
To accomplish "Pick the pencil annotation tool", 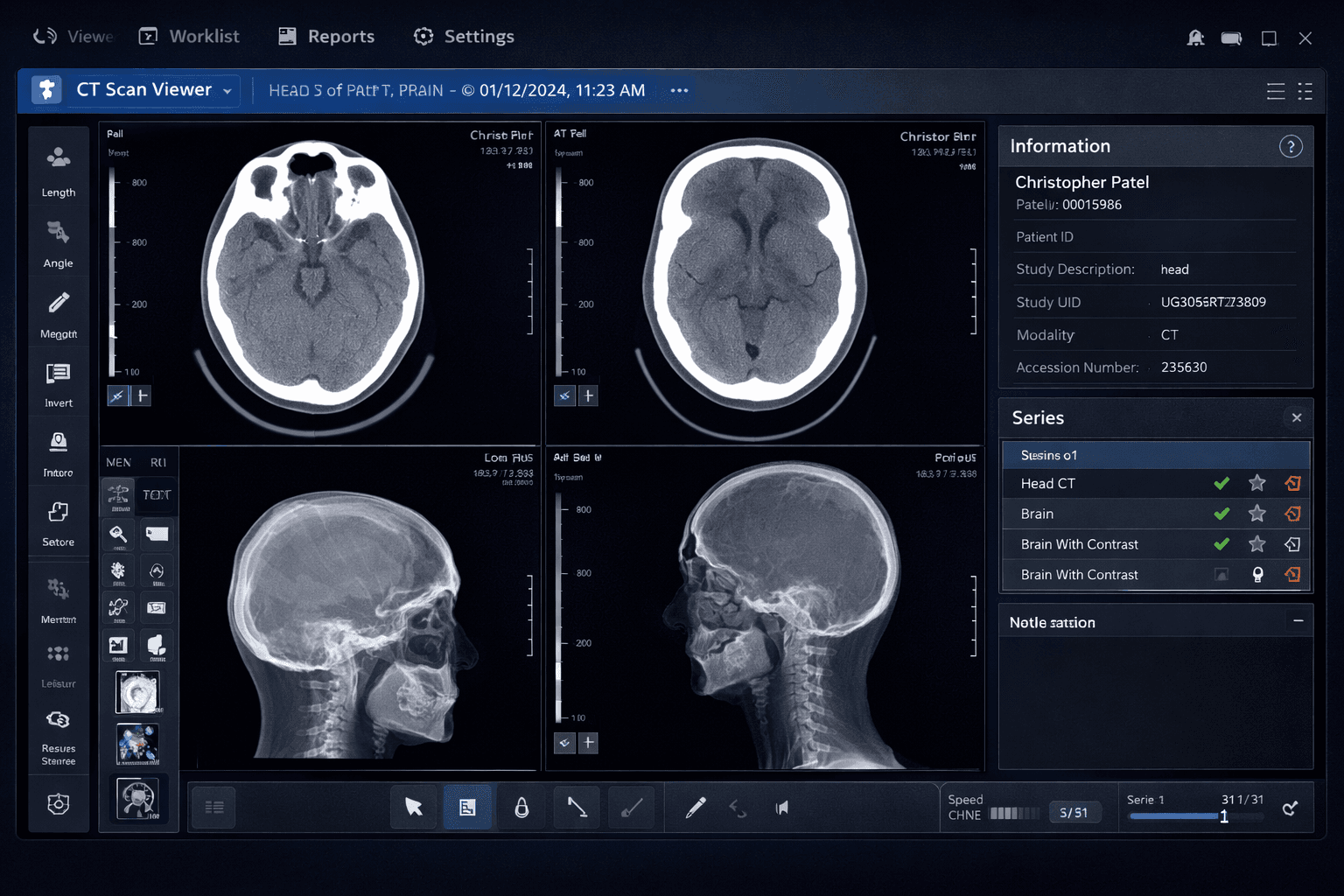I will pyautogui.click(x=696, y=807).
